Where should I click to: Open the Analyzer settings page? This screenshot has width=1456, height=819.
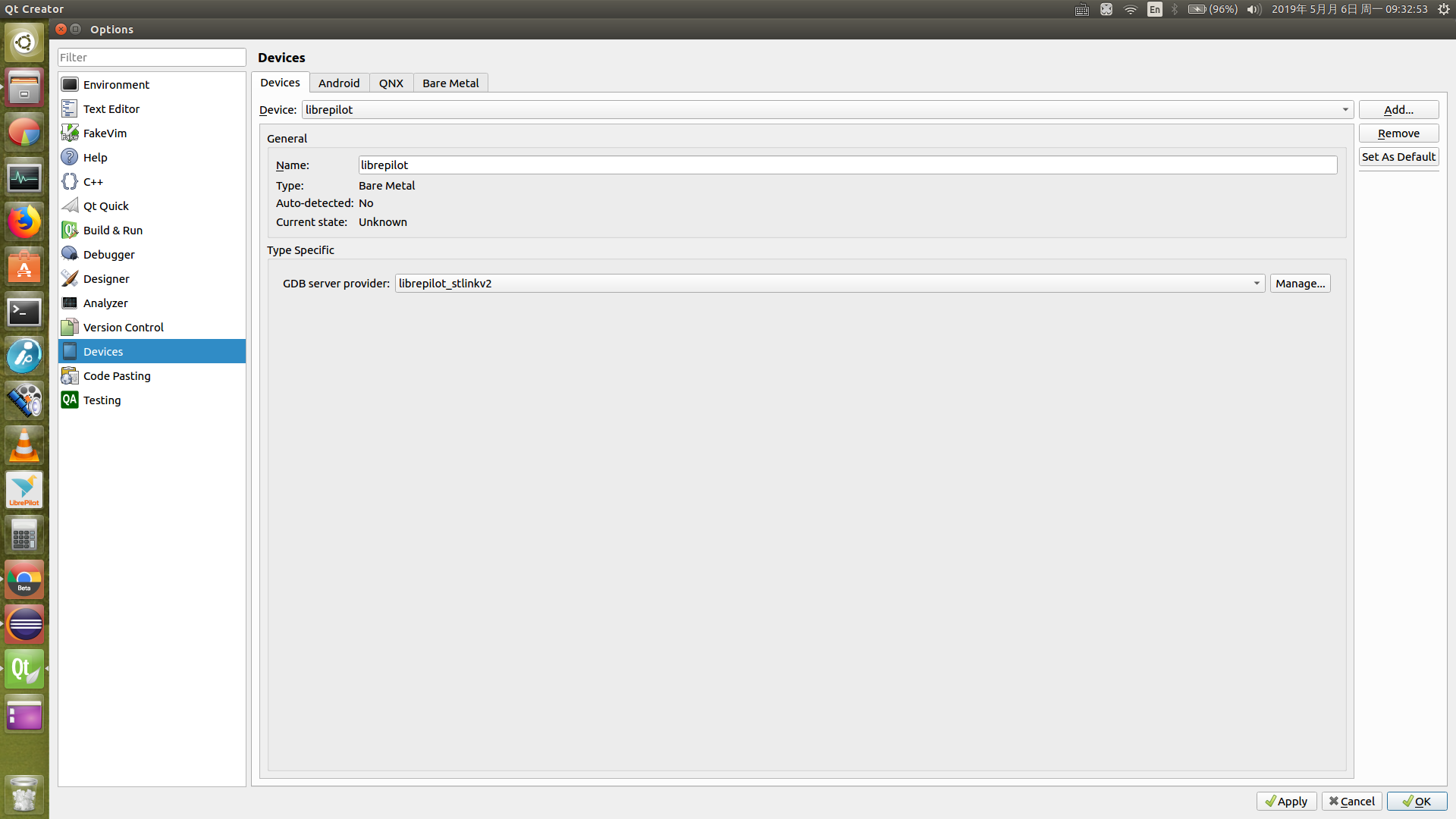105,303
